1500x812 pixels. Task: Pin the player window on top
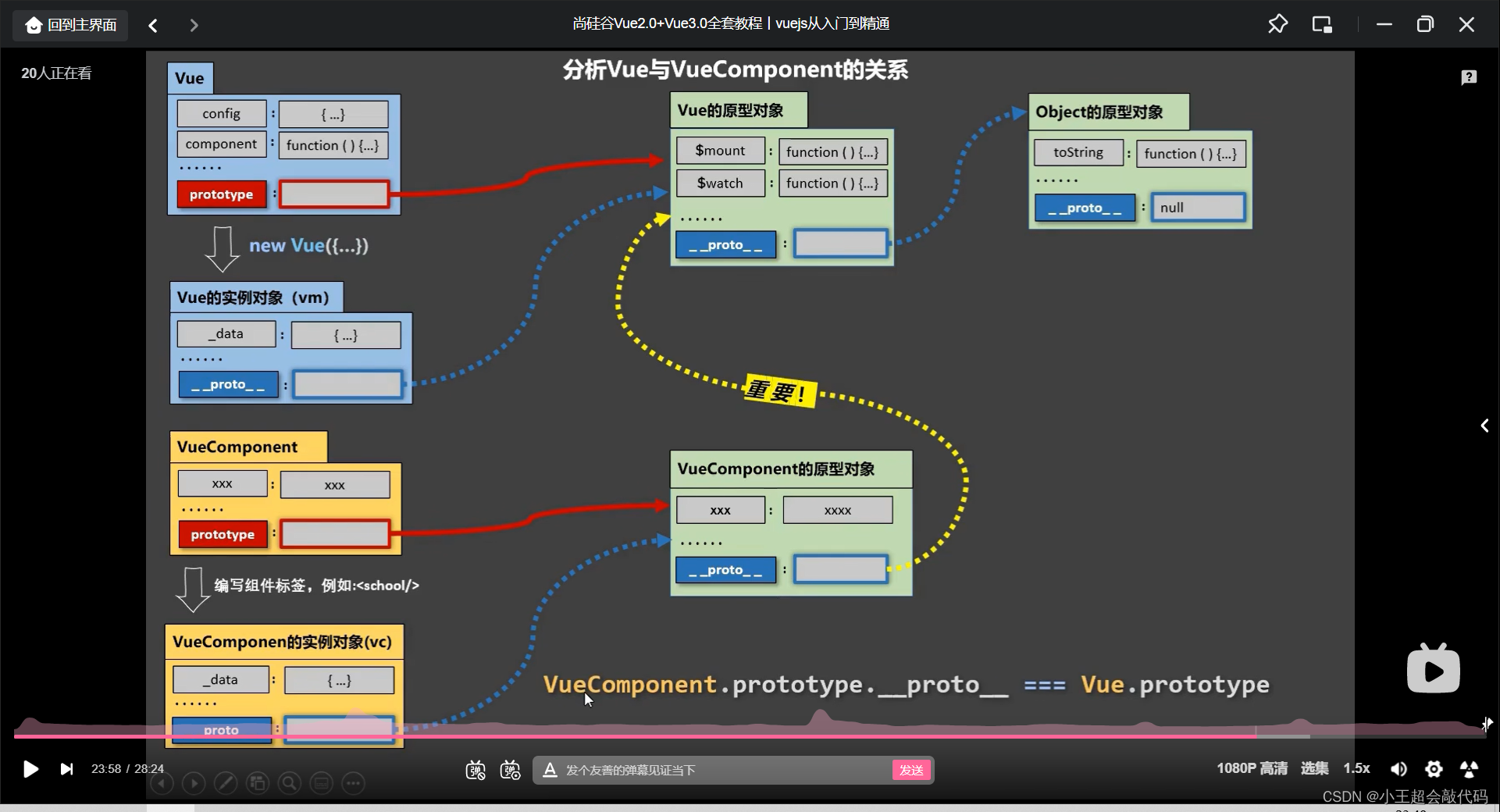click(1277, 24)
